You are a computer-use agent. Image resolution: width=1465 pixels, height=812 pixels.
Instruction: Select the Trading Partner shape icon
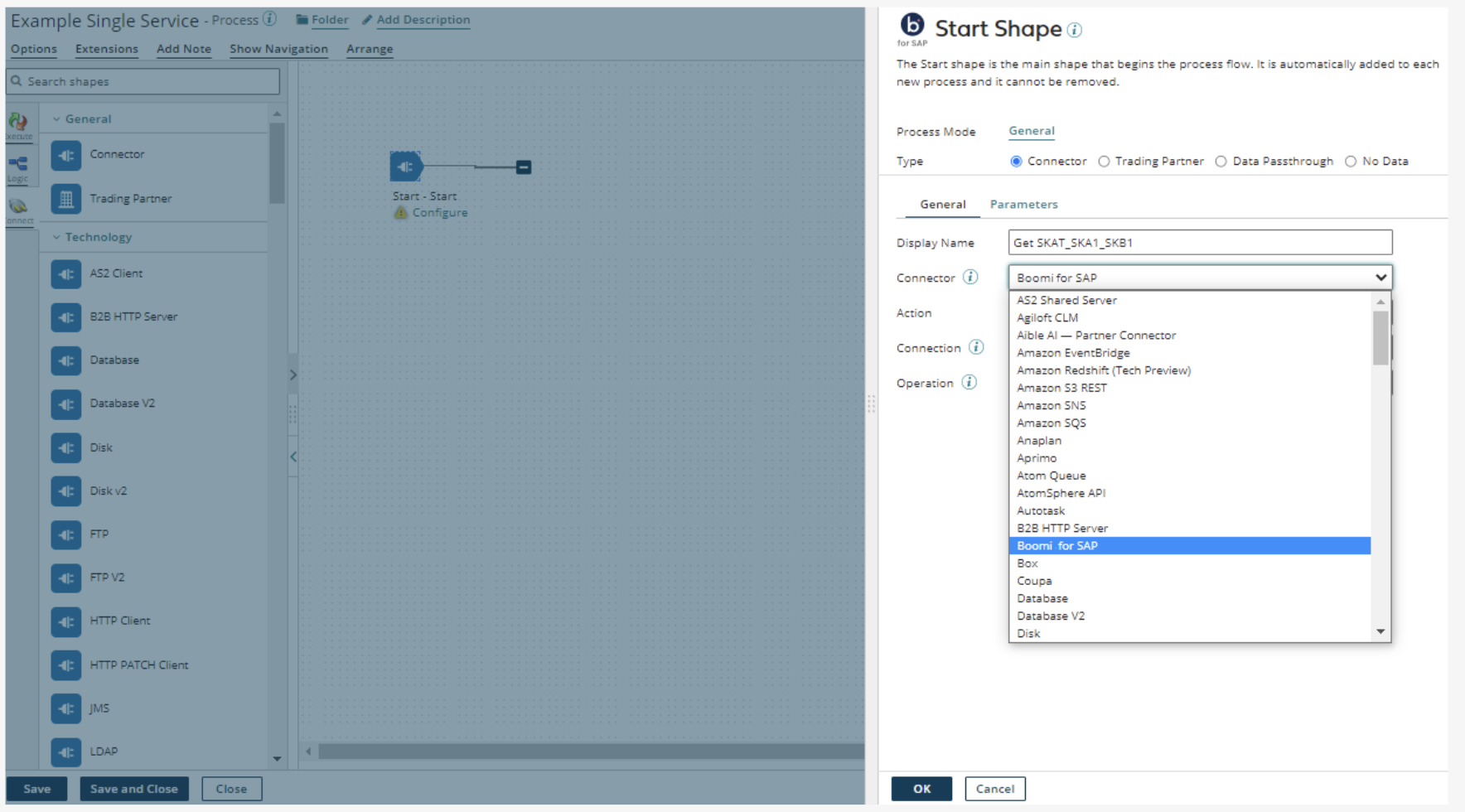coord(65,199)
